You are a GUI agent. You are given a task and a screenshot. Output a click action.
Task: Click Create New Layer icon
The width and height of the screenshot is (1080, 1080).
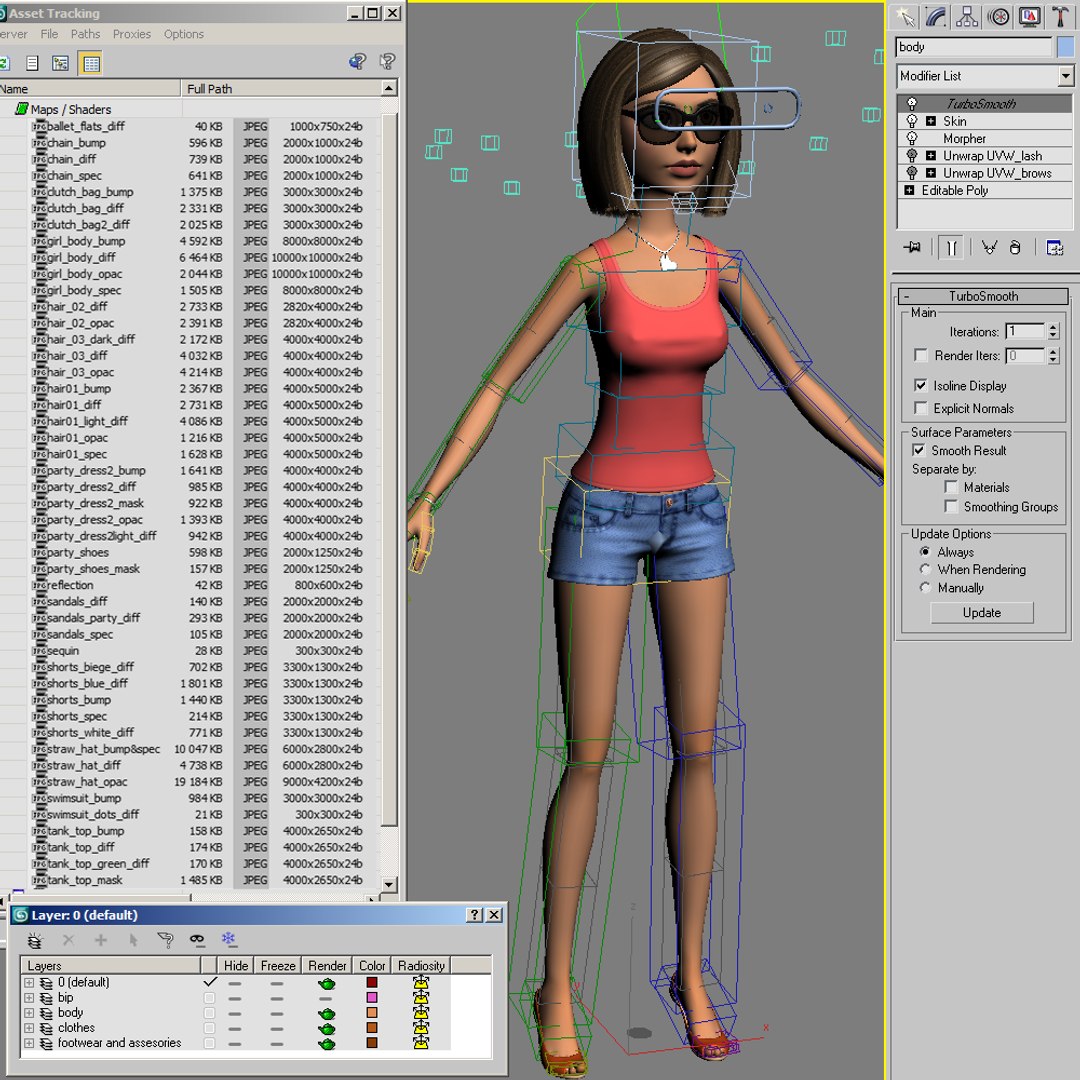pos(34,940)
